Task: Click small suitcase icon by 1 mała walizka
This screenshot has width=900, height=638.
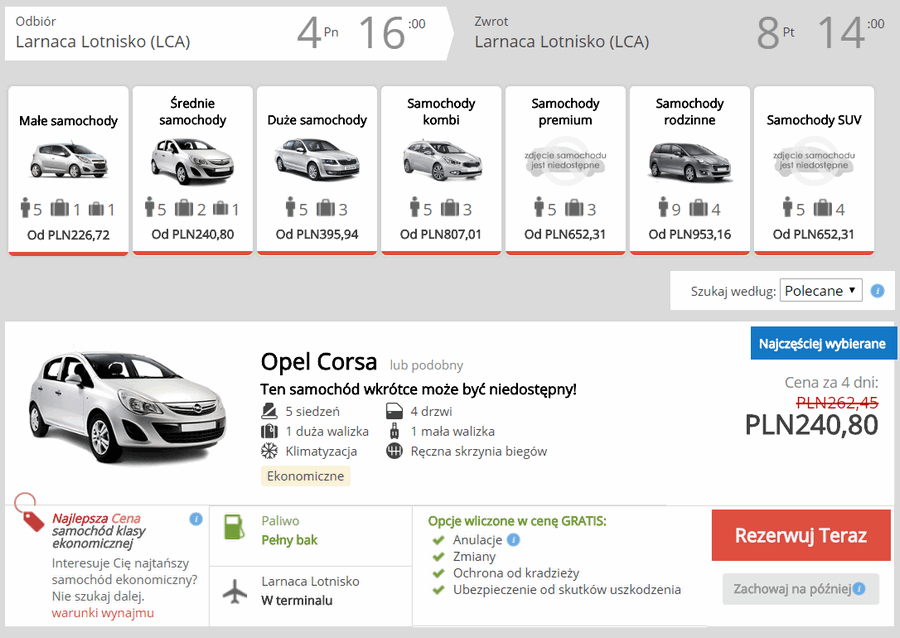Action: (394, 431)
